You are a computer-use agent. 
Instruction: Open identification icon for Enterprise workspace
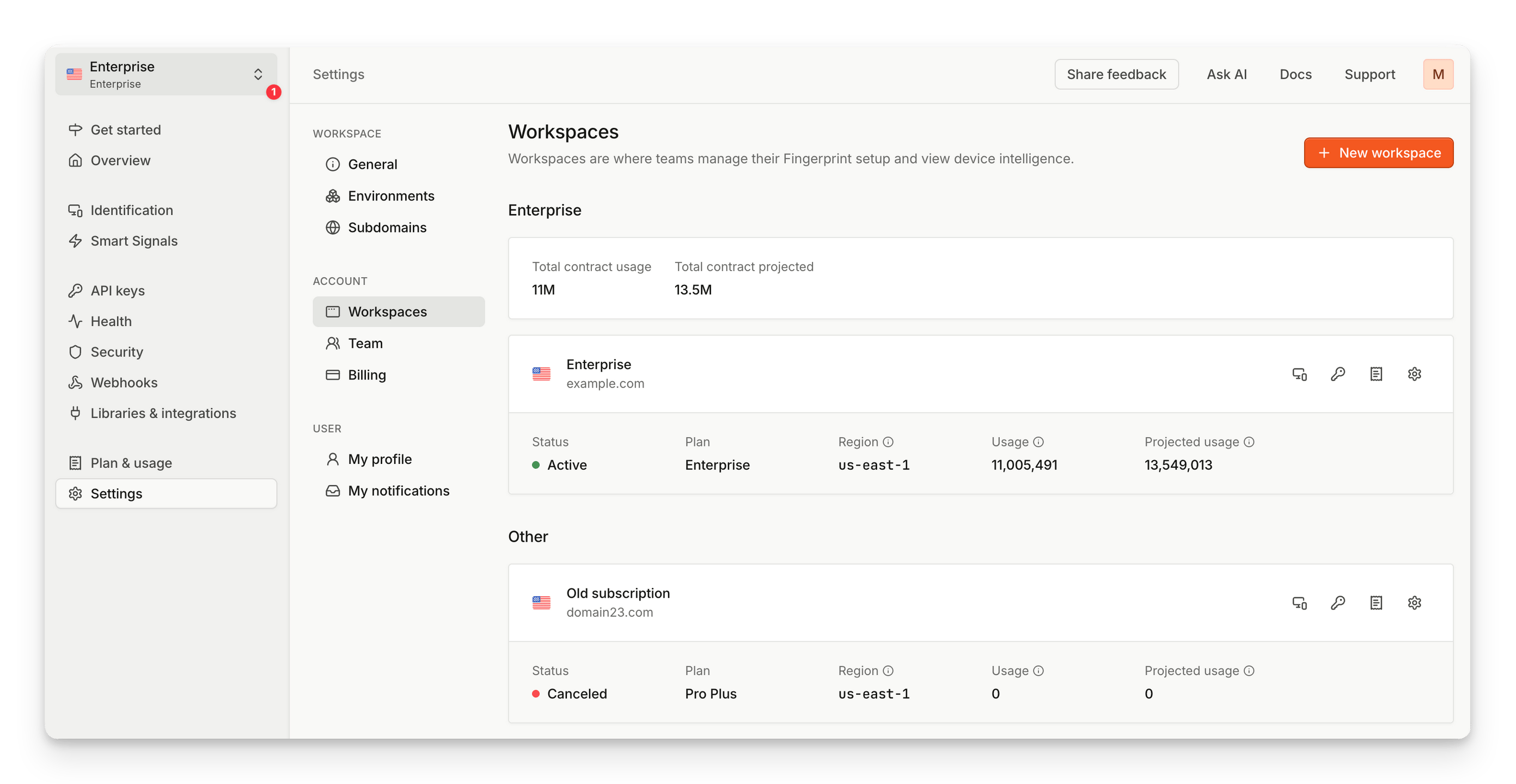tap(1299, 375)
